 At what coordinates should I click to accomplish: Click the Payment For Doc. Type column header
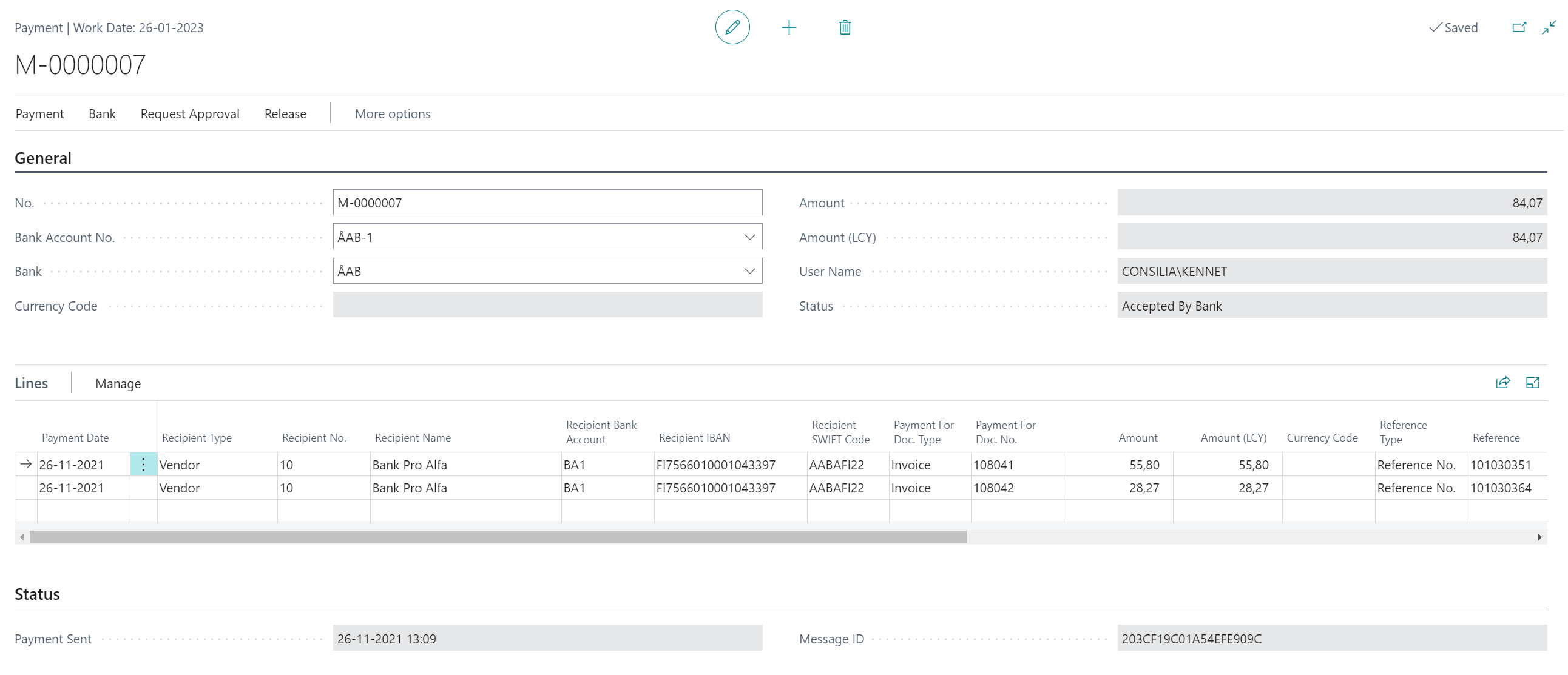[x=924, y=432]
